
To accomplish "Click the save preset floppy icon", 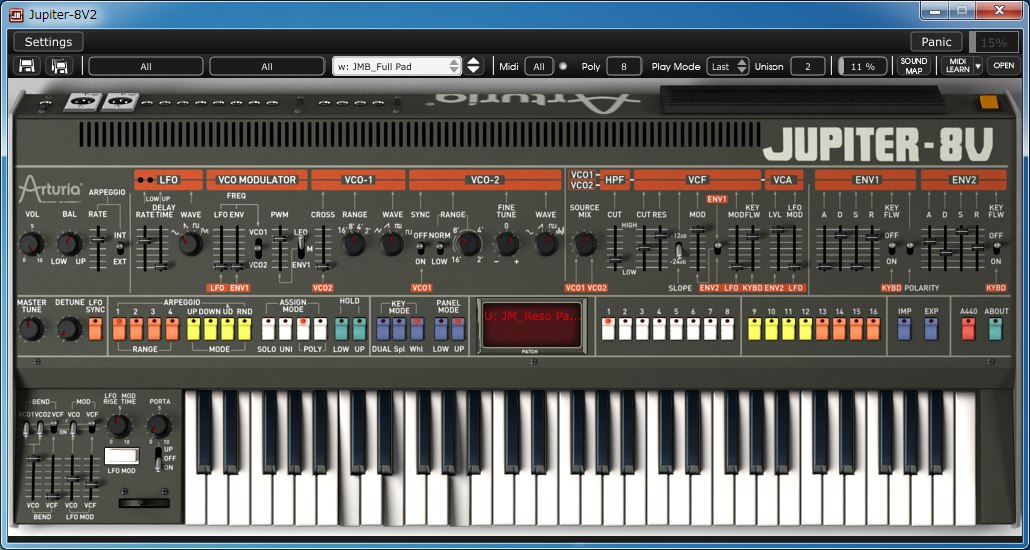I will 27,66.
